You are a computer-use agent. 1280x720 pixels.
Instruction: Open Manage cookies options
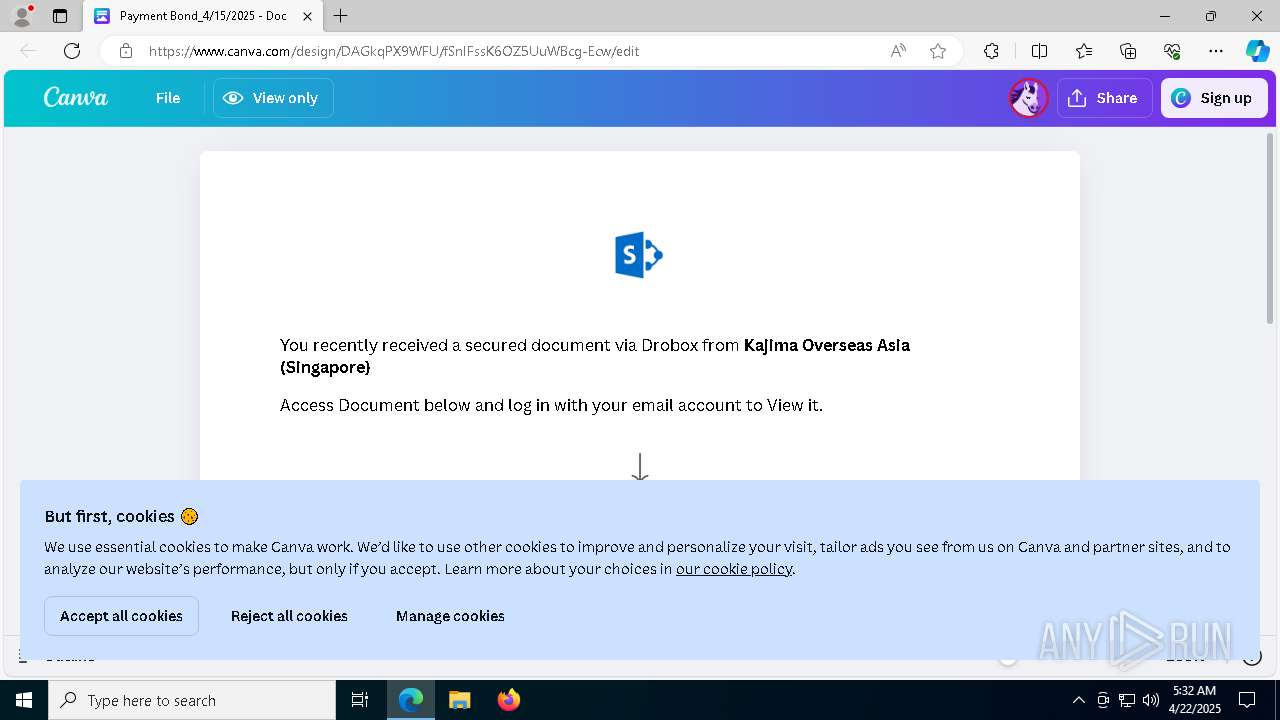pos(450,616)
